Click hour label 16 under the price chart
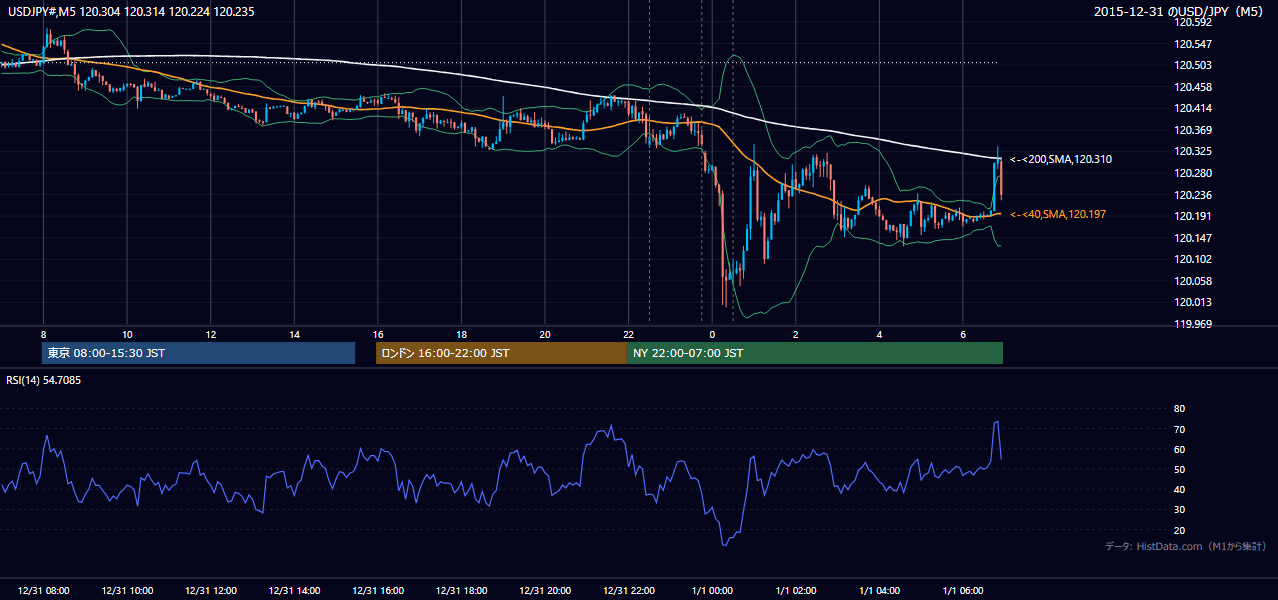 click(x=378, y=334)
